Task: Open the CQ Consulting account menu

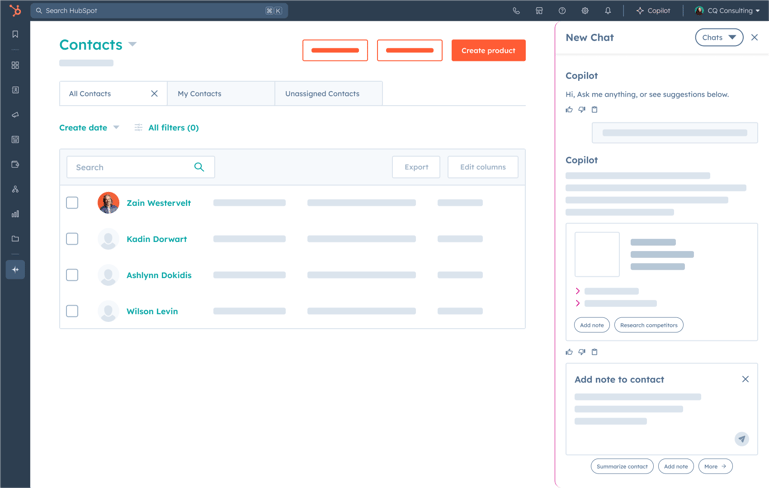Action: click(727, 10)
